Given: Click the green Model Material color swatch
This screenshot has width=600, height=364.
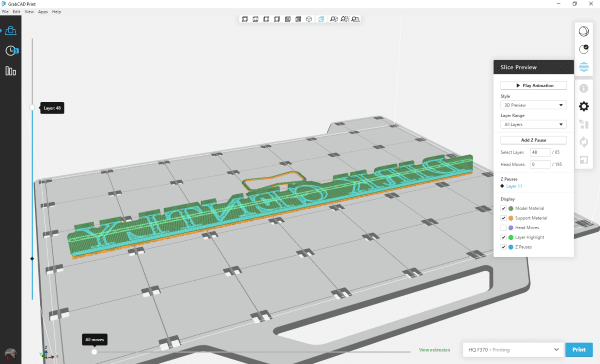Looking at the screenshot, I should point(511,208).
